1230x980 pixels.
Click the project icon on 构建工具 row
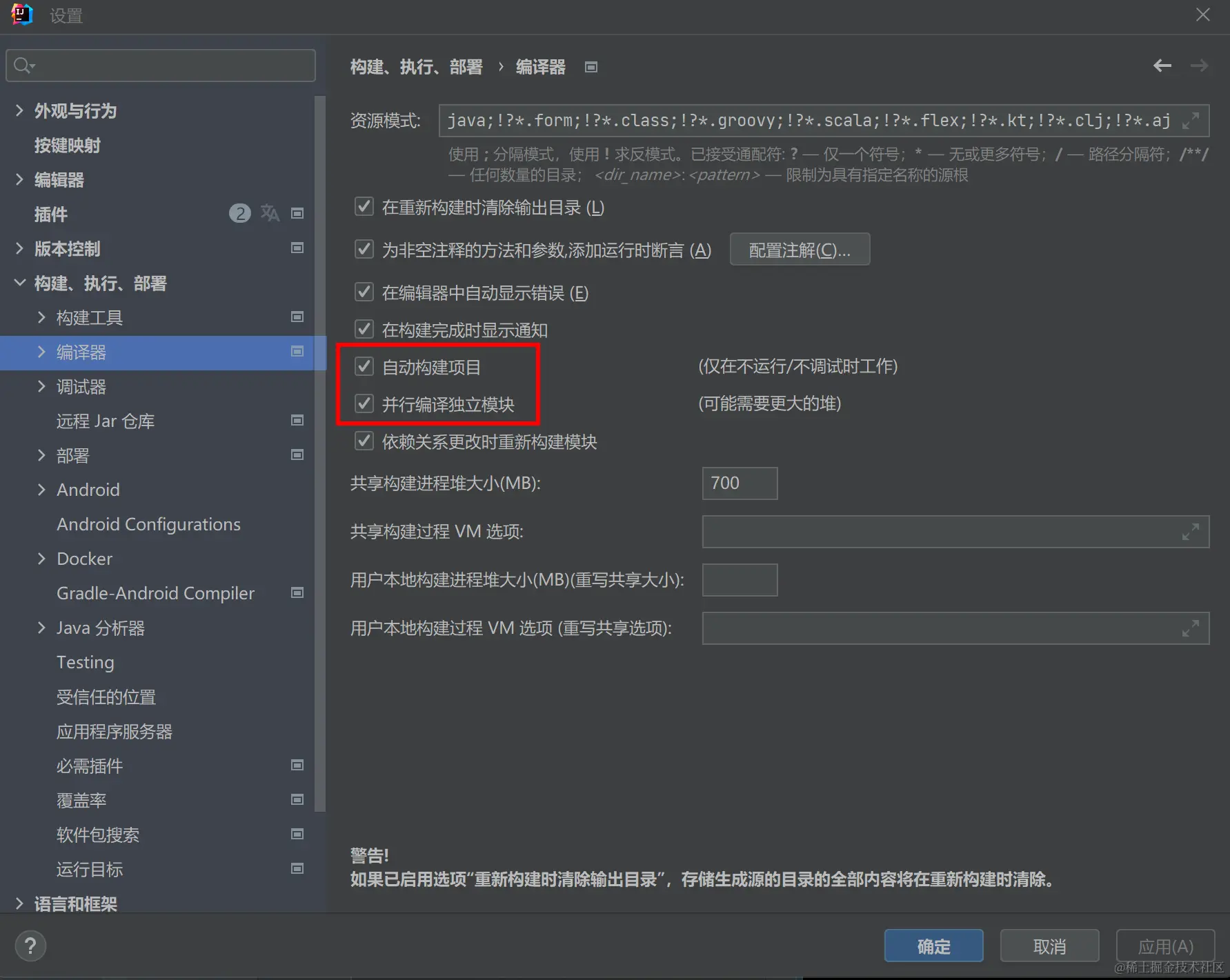[297, 317]
